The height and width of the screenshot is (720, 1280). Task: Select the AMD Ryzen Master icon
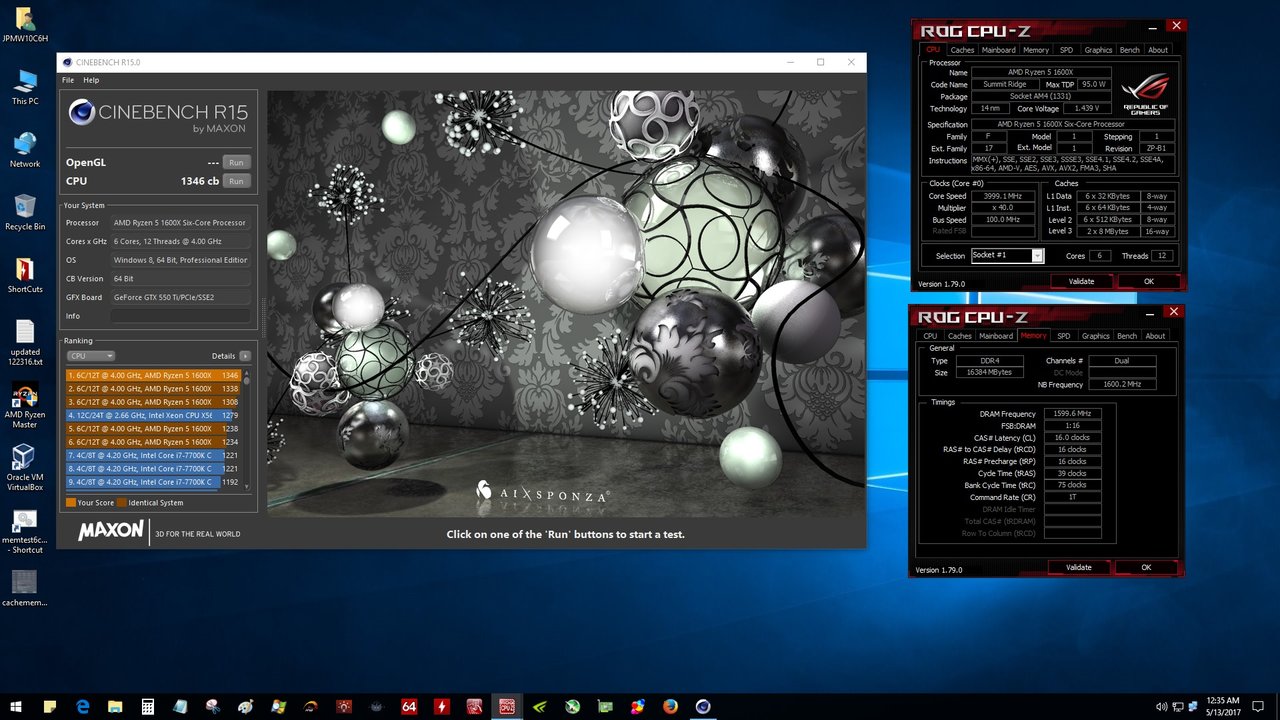(x=25, y=405)
